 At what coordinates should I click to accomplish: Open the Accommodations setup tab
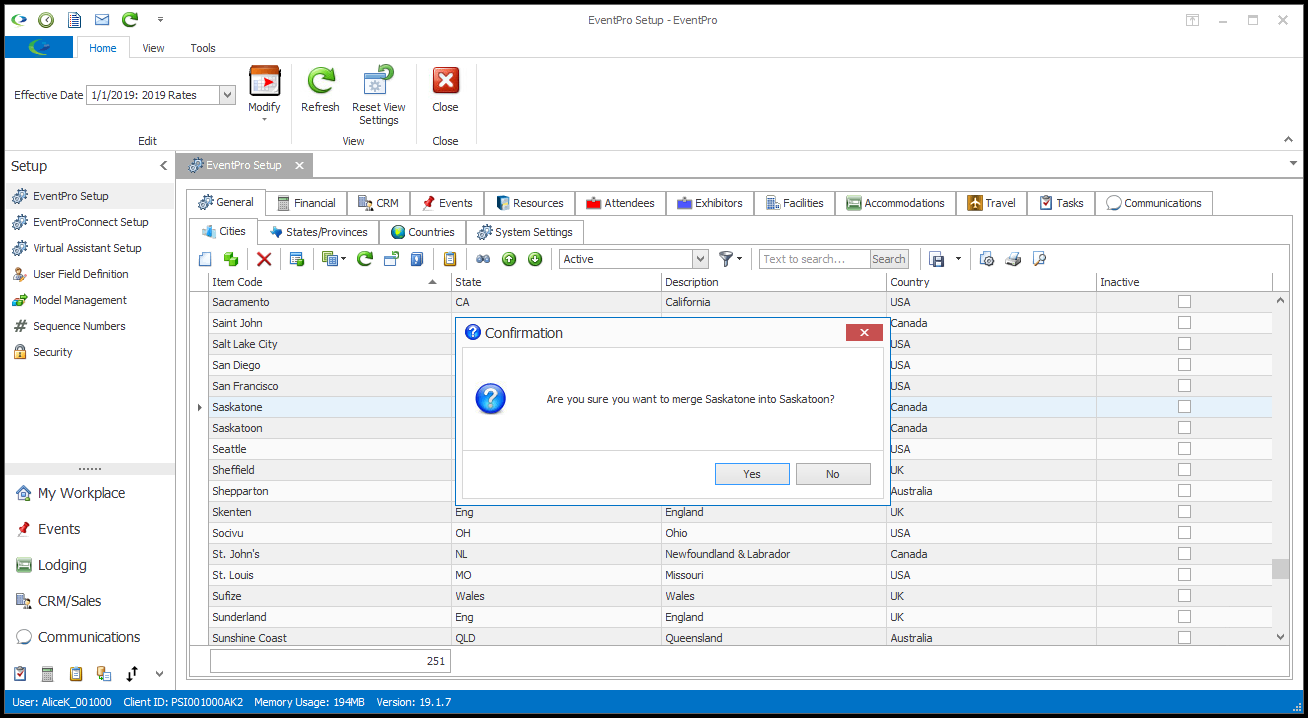[896, 203]
